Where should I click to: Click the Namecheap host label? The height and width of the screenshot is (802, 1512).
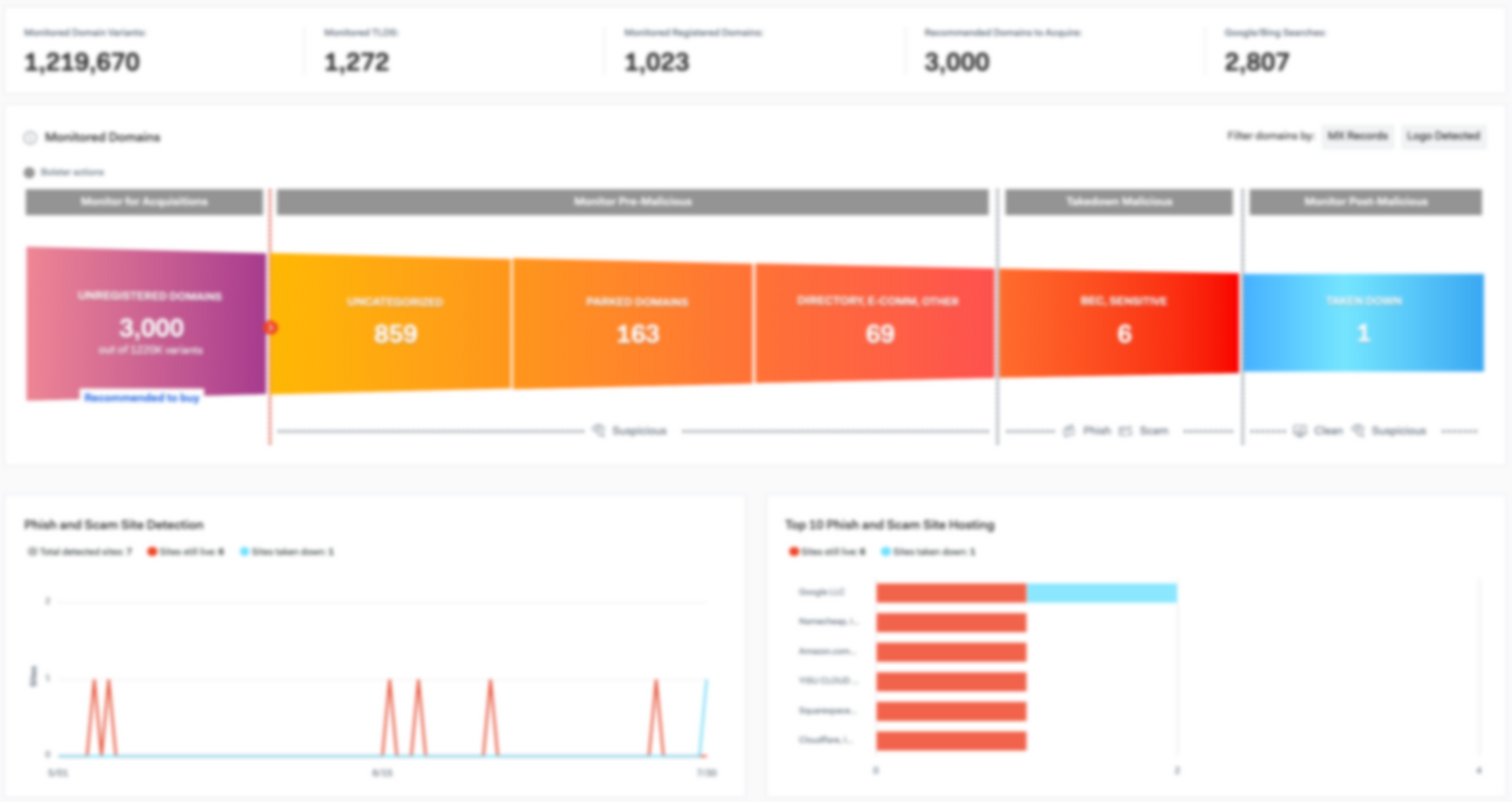point(829,621)
